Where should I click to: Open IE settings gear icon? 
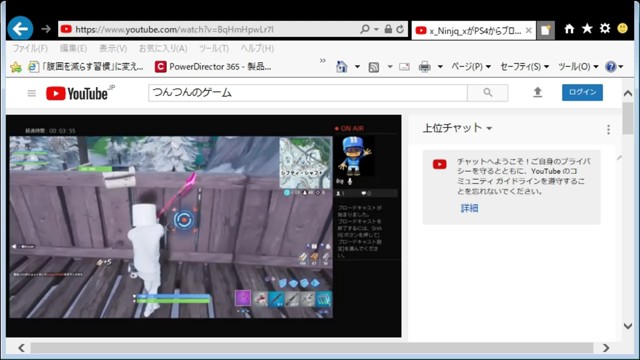(x=605, y=29)
